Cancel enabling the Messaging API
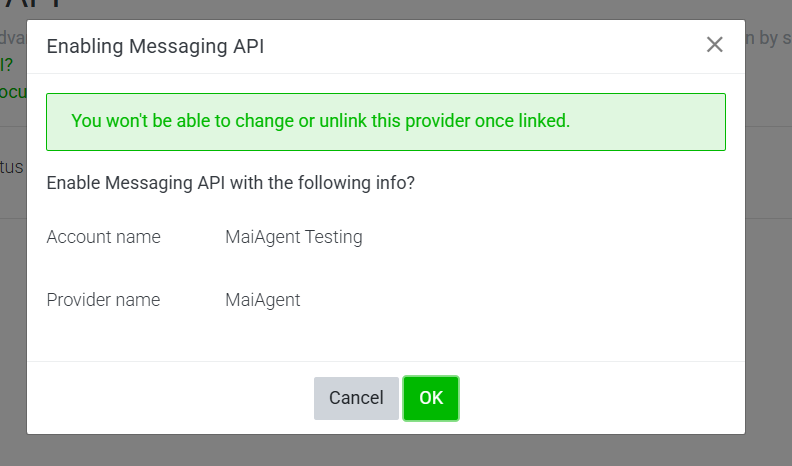The height and width of the screenshot is (466, 792). click(356, 398)
